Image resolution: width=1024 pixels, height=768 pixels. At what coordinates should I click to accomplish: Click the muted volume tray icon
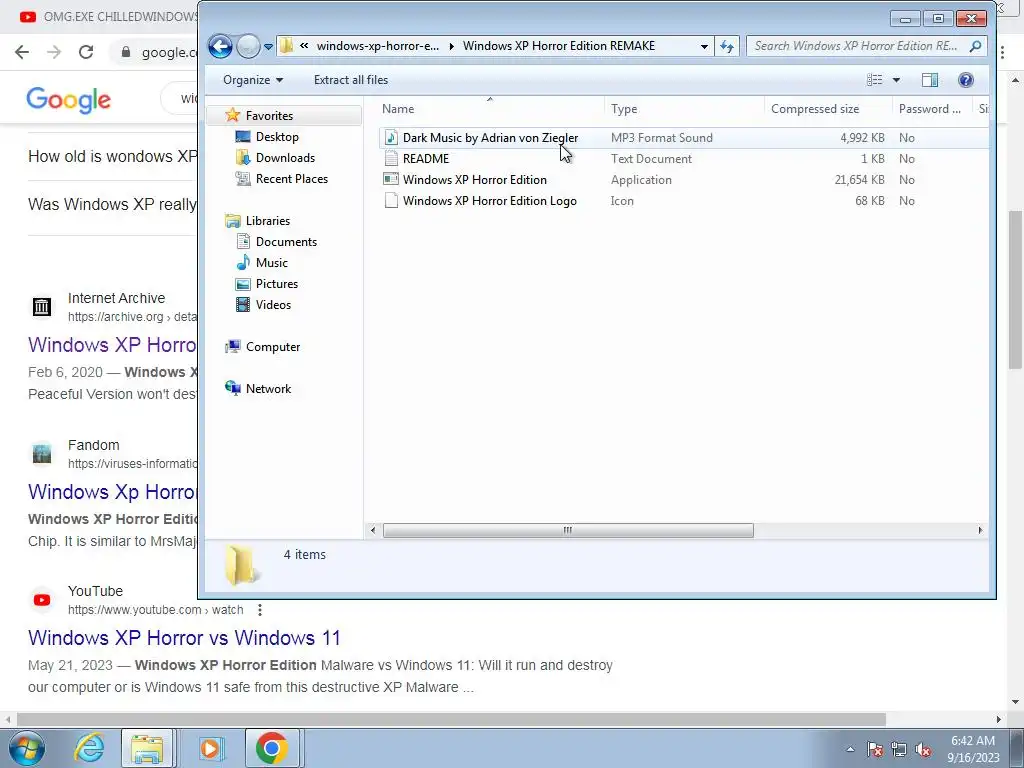[923, 750]
